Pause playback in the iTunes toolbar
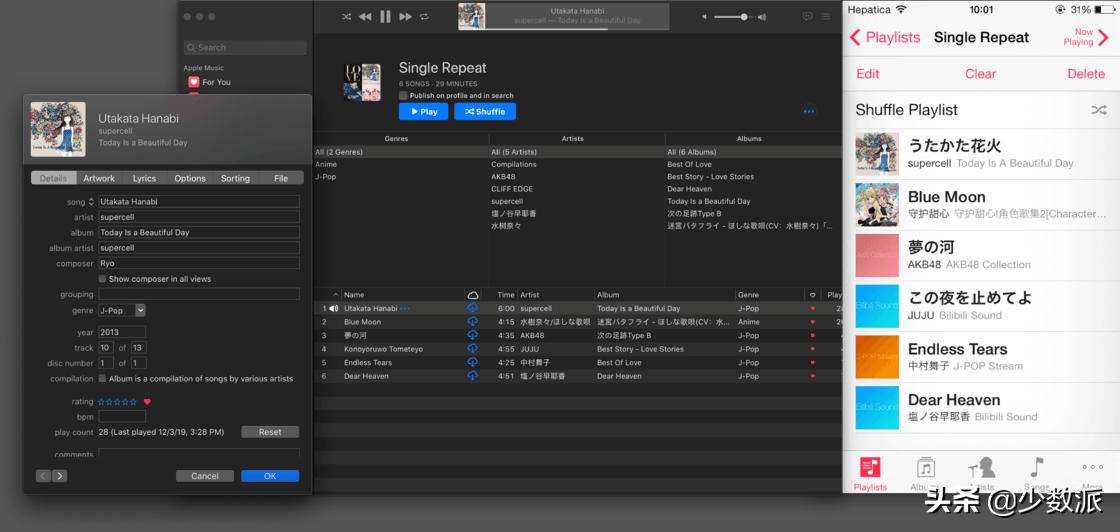The image size is (1120, 532). pyautogui.click(x=385, y=17)
